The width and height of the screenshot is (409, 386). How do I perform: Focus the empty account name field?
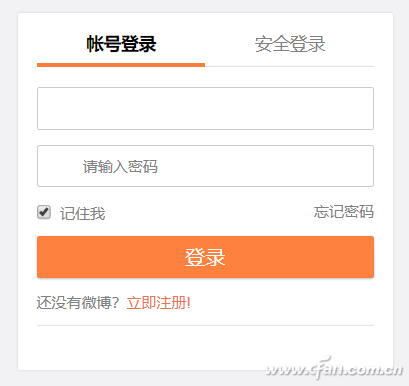(x=205, y=108)
